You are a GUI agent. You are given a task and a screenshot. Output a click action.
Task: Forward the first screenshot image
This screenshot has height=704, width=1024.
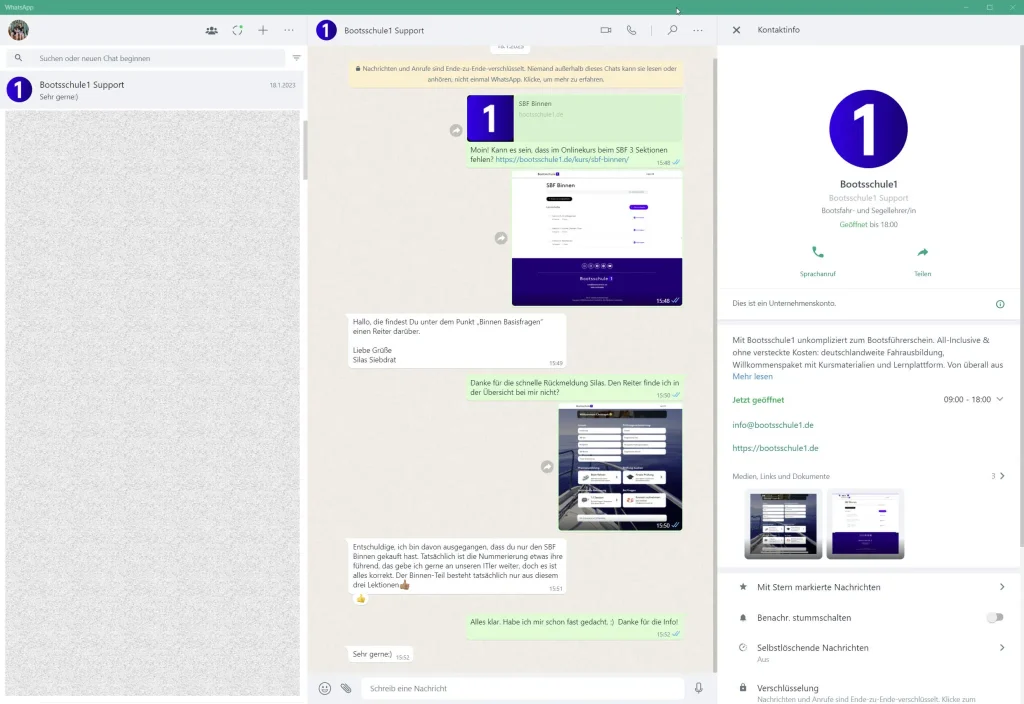click(x=501, y=238)
